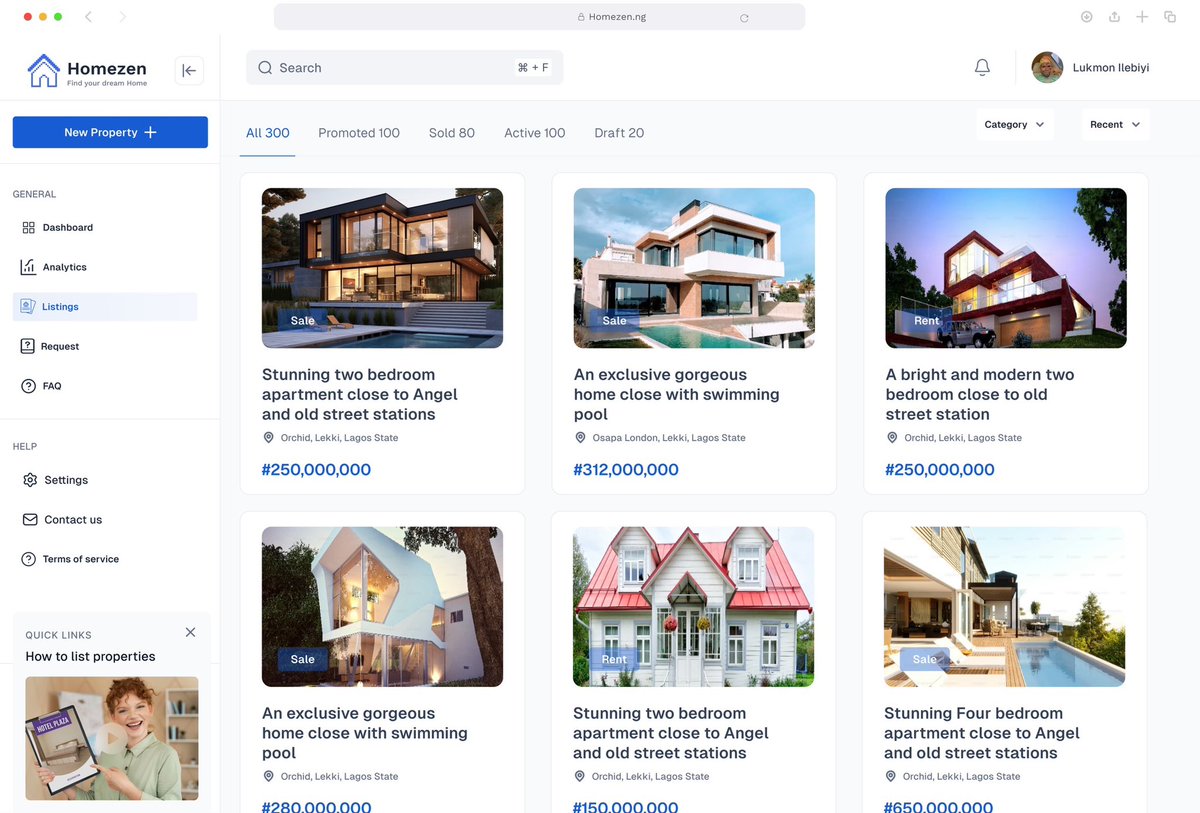Click the browser back arrow
The width and height of the screenshot is (1200, 813).
pos(88,17)
